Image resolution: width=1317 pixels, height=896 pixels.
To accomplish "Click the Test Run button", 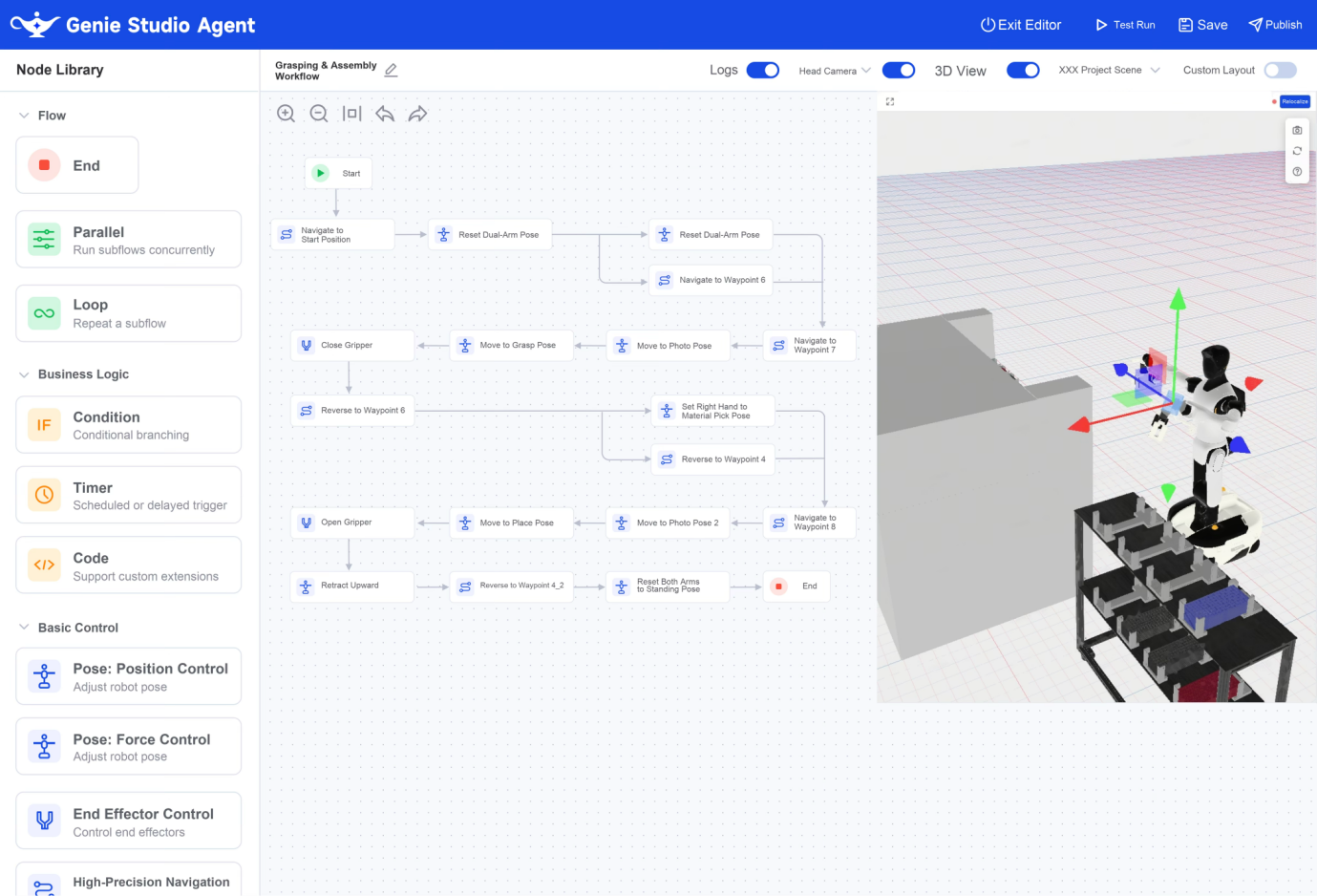I will coord(1125,25).
